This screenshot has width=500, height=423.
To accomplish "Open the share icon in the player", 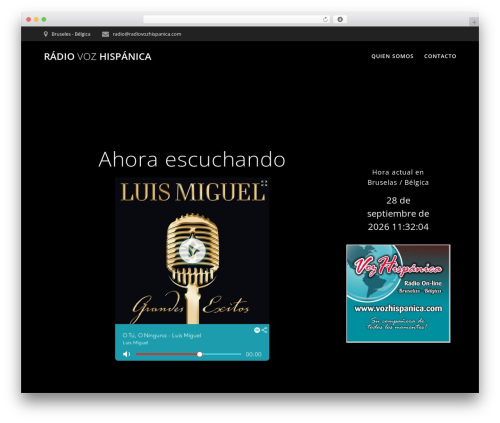I will [x=264, y=330].
